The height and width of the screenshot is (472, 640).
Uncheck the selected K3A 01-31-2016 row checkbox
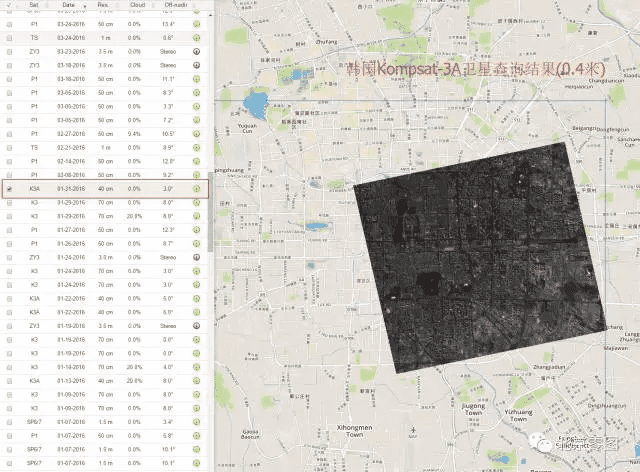tap(9, 189)
